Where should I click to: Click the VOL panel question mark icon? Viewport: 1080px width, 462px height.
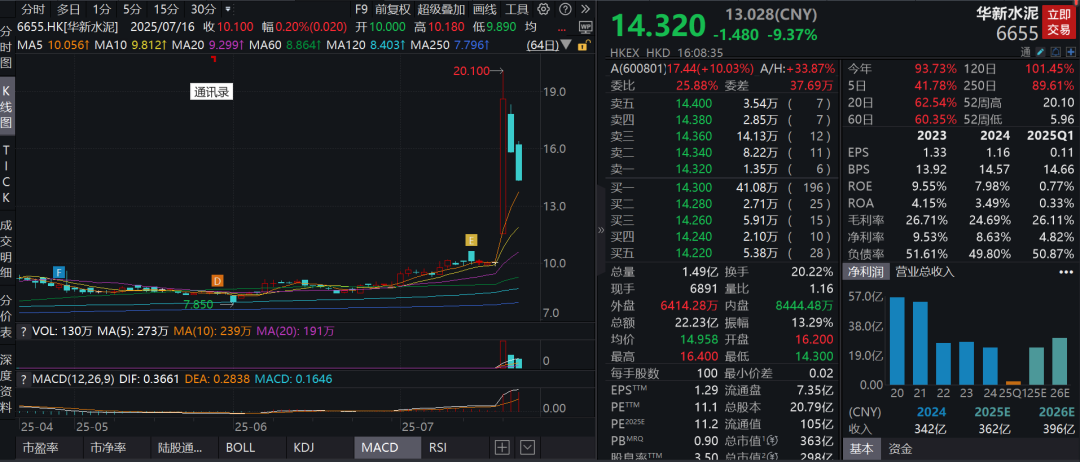[24, 331]
